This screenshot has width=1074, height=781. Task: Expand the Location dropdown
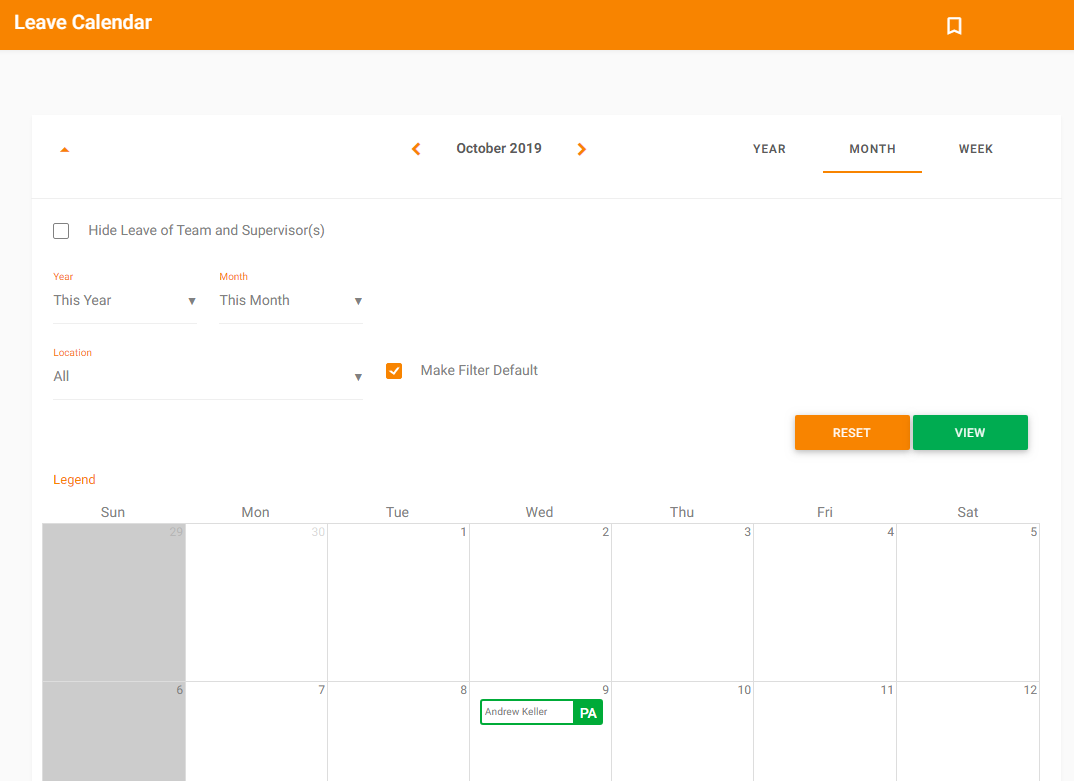(x=208, y=377)
